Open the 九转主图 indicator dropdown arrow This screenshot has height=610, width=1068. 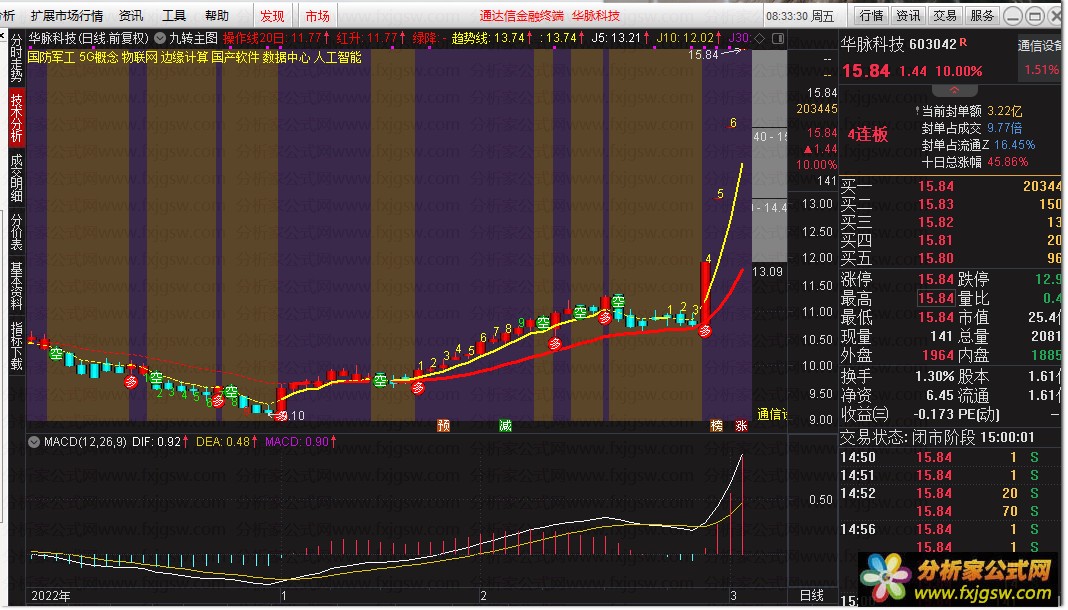coord(160,39)
